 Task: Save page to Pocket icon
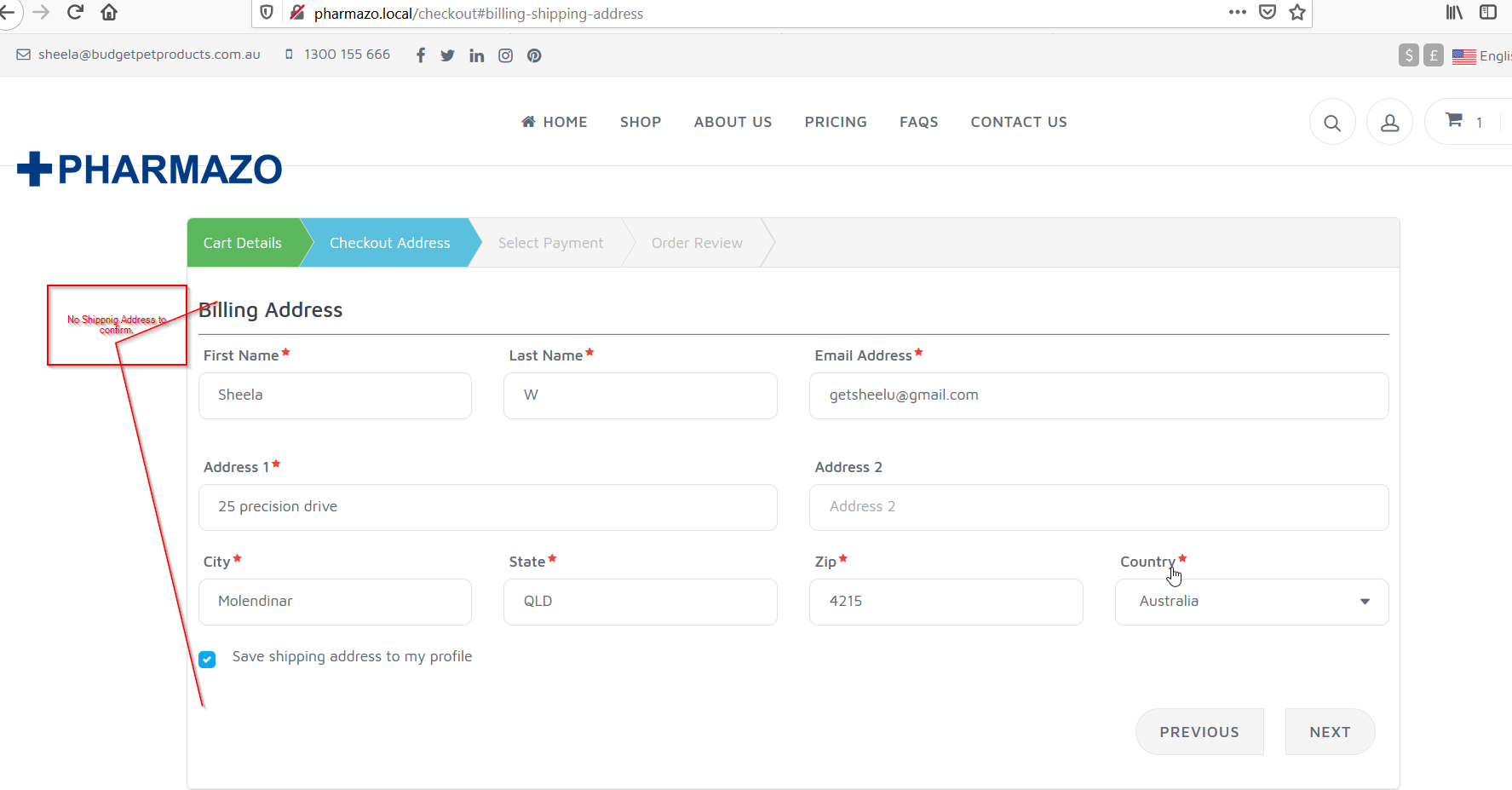(x=1268, y=12)
